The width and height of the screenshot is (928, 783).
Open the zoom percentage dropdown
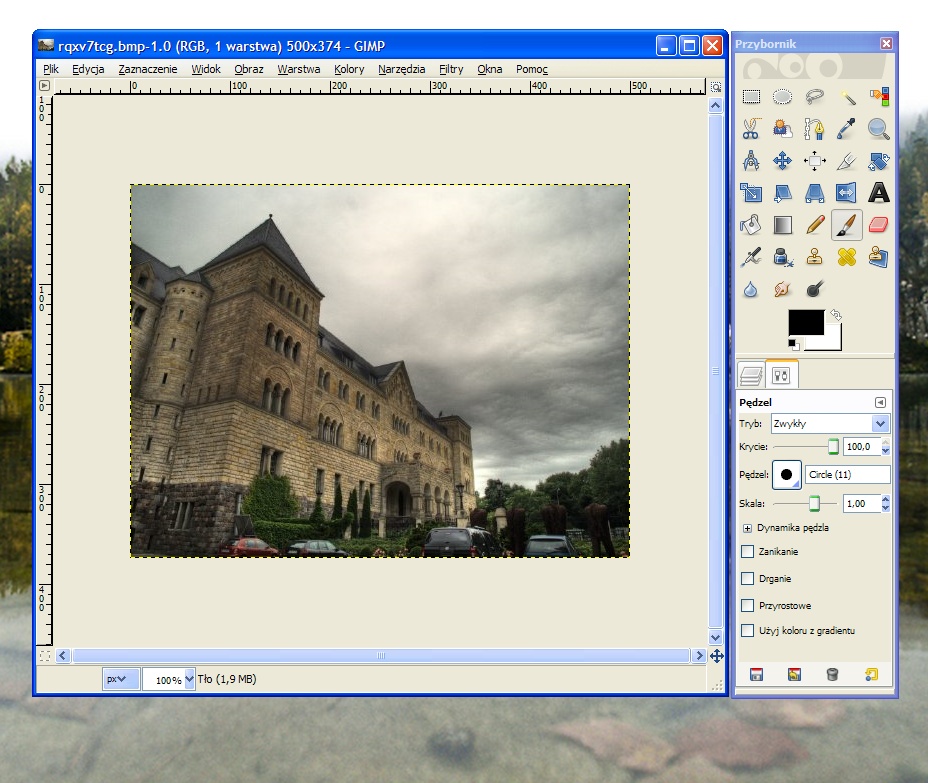[x=189, y=680]
